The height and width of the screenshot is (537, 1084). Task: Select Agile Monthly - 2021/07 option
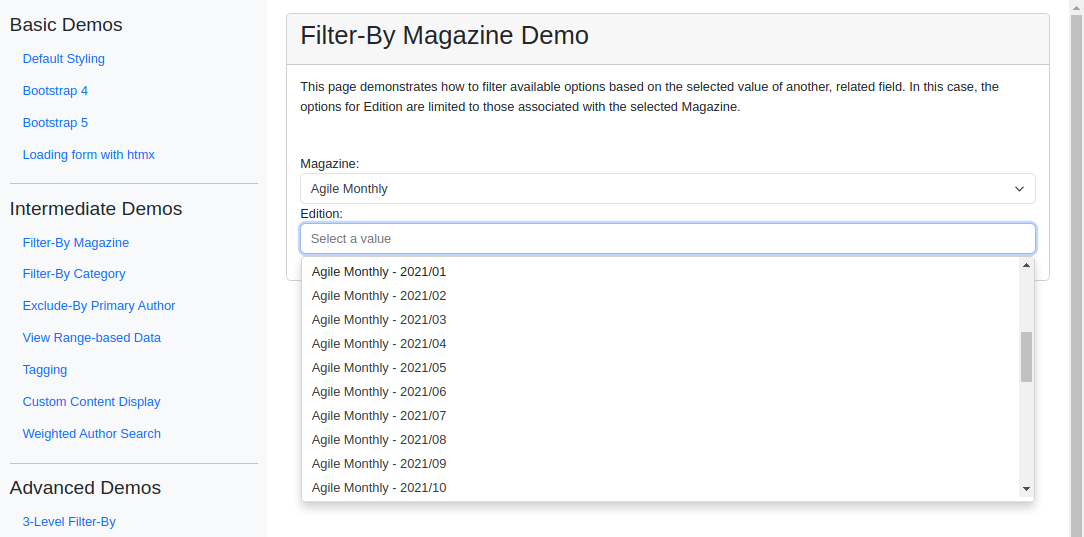[661, 415]
